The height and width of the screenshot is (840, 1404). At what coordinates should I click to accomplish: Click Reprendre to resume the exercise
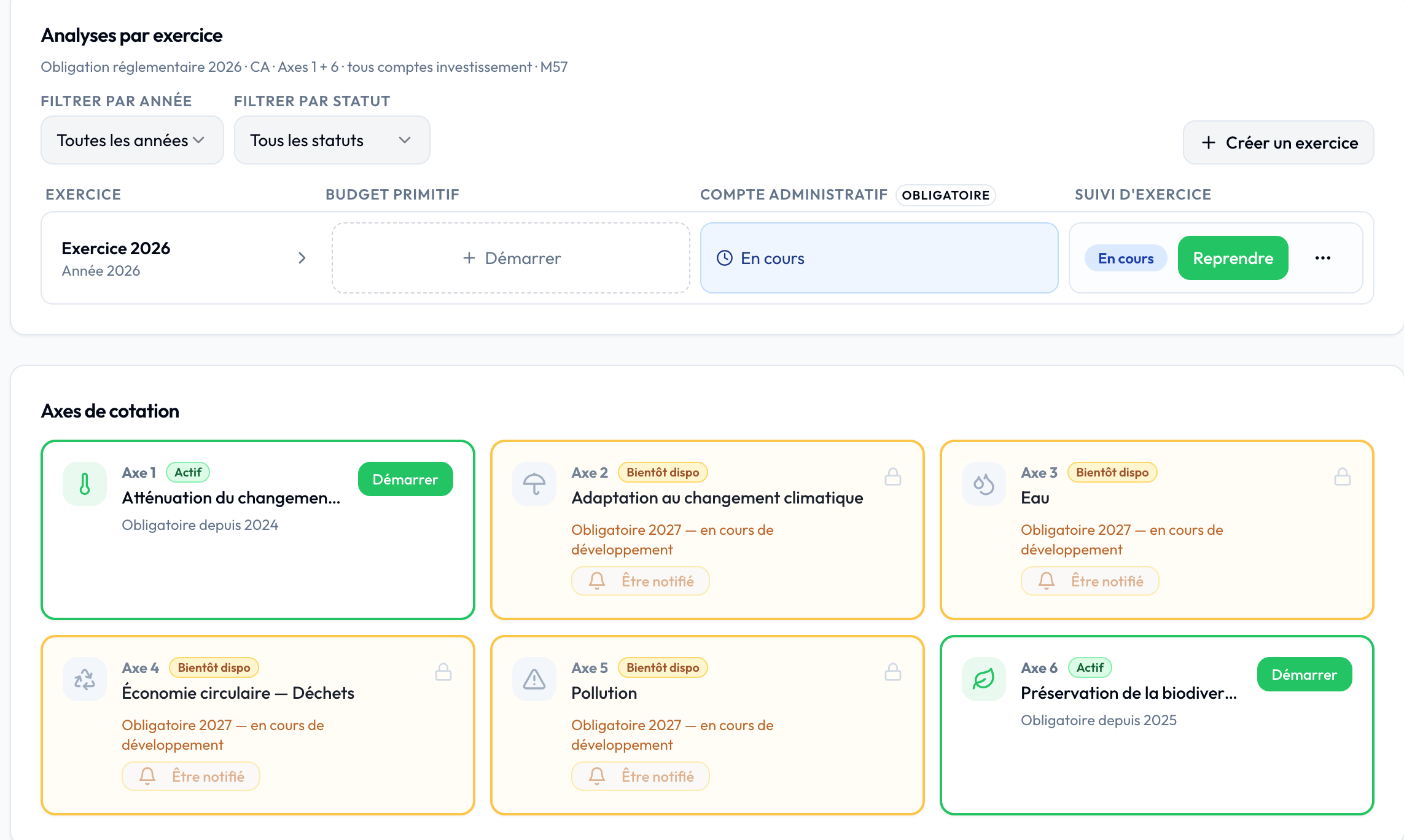coord(1233,258)
